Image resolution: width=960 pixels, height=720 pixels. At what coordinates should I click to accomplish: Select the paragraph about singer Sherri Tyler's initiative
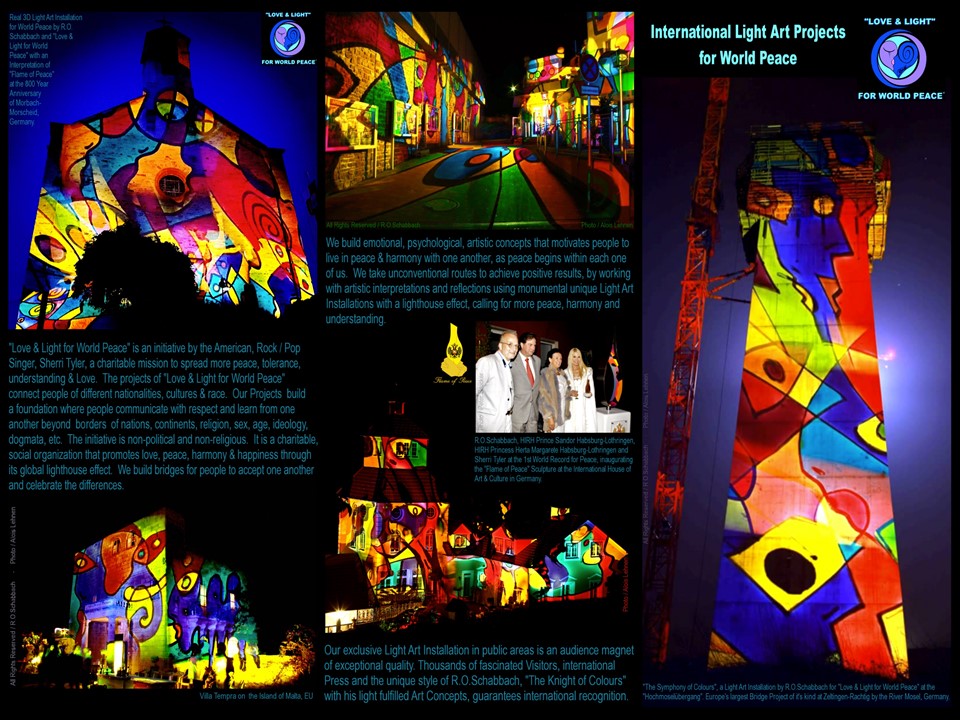(163, 416)
